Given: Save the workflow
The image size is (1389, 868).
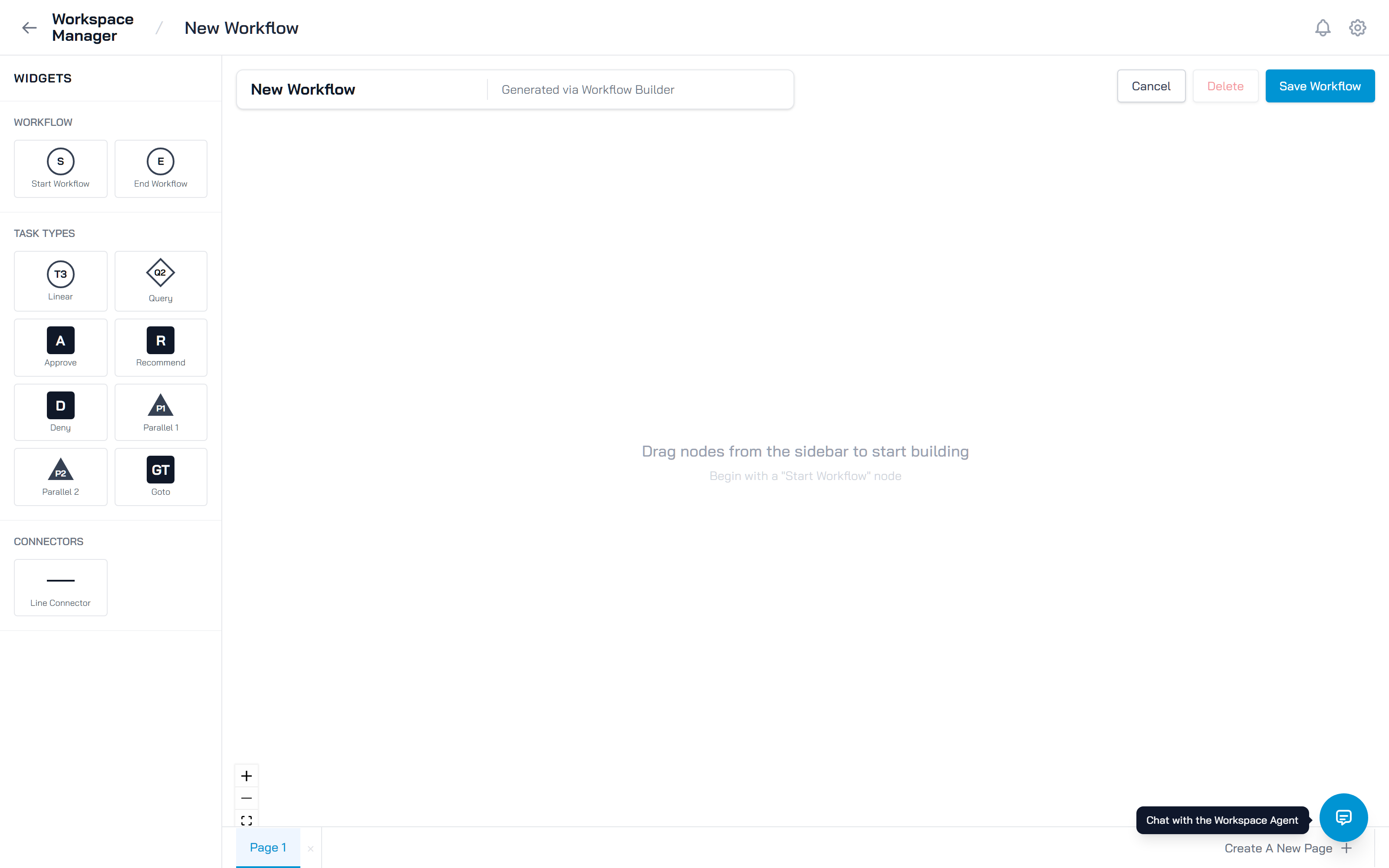Looking at the screenshot, I should point(1320,86).
